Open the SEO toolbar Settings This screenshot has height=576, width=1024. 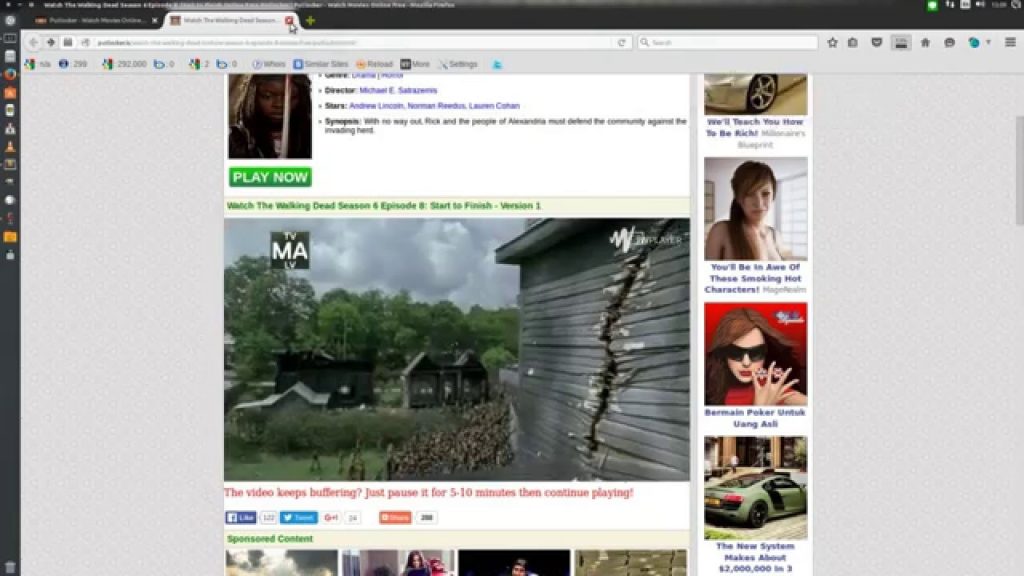point(459,63)
